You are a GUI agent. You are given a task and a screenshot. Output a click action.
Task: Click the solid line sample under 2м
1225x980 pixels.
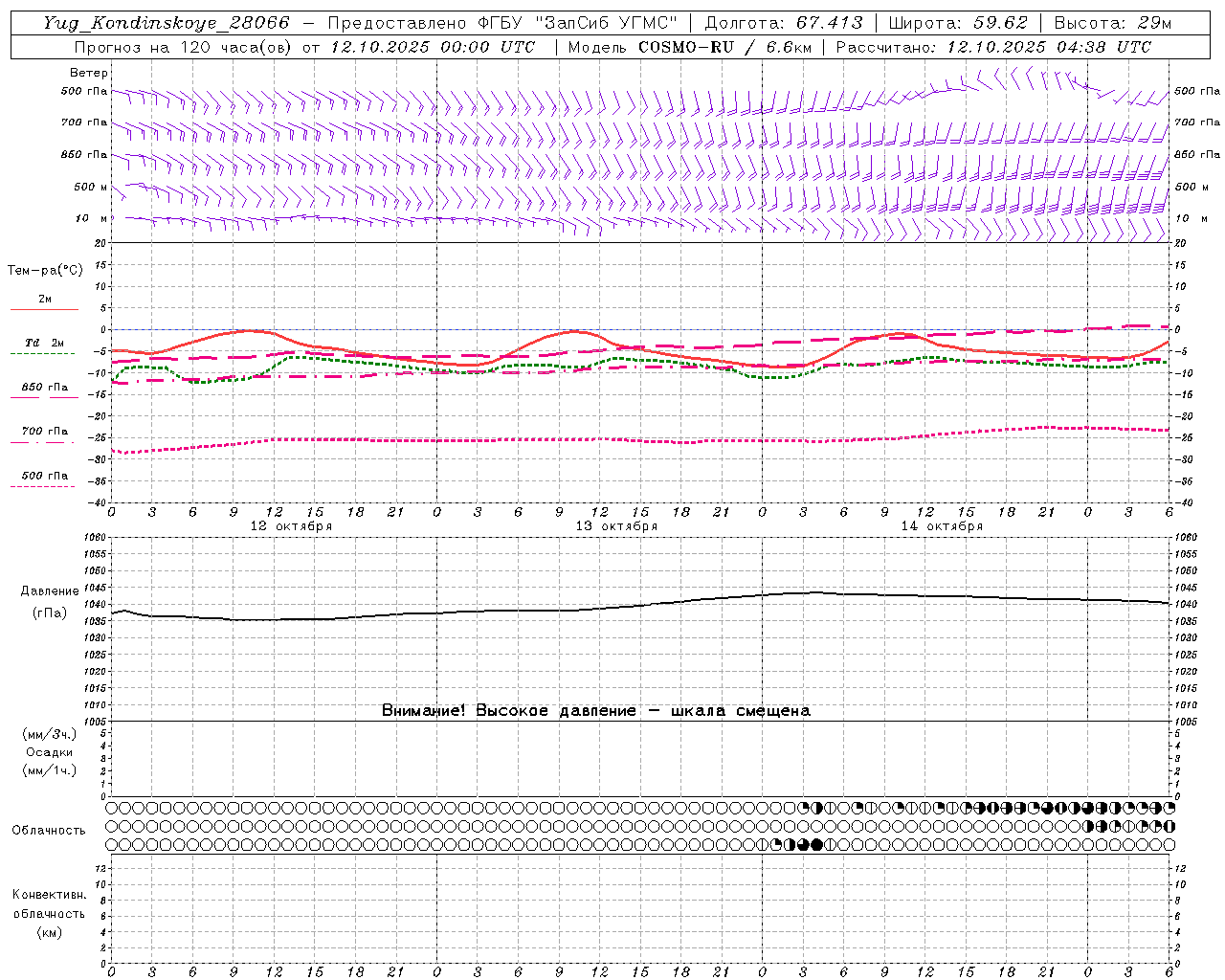pyautogui.click(x=44, y=309)
